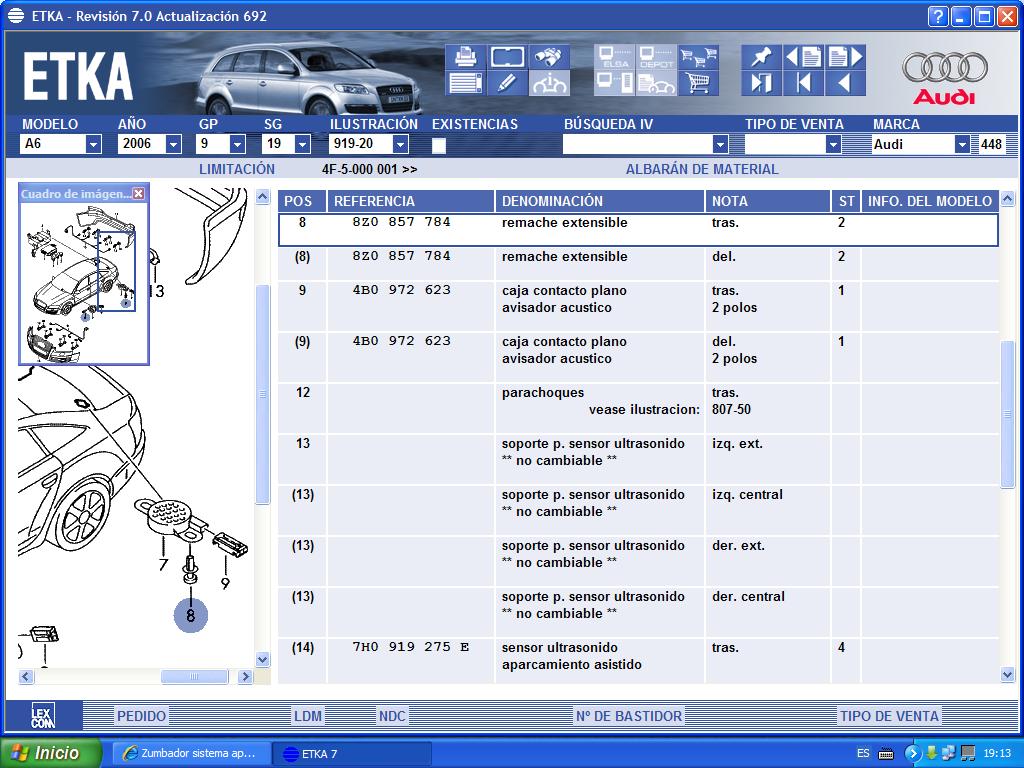Click the rectangular frame icon beside the printer
Image resolution: width=1024 pixels, height=768 pixels.
tap(507, 57)
